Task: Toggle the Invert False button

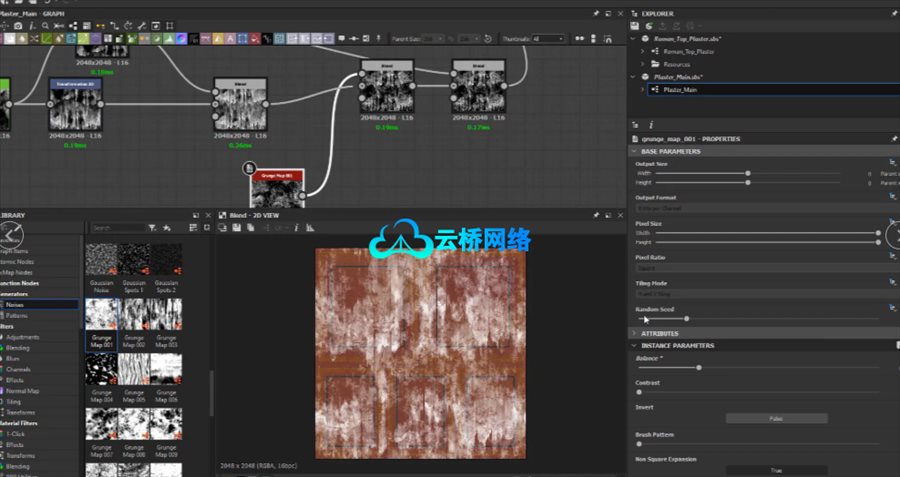Action: click(776, 418)
